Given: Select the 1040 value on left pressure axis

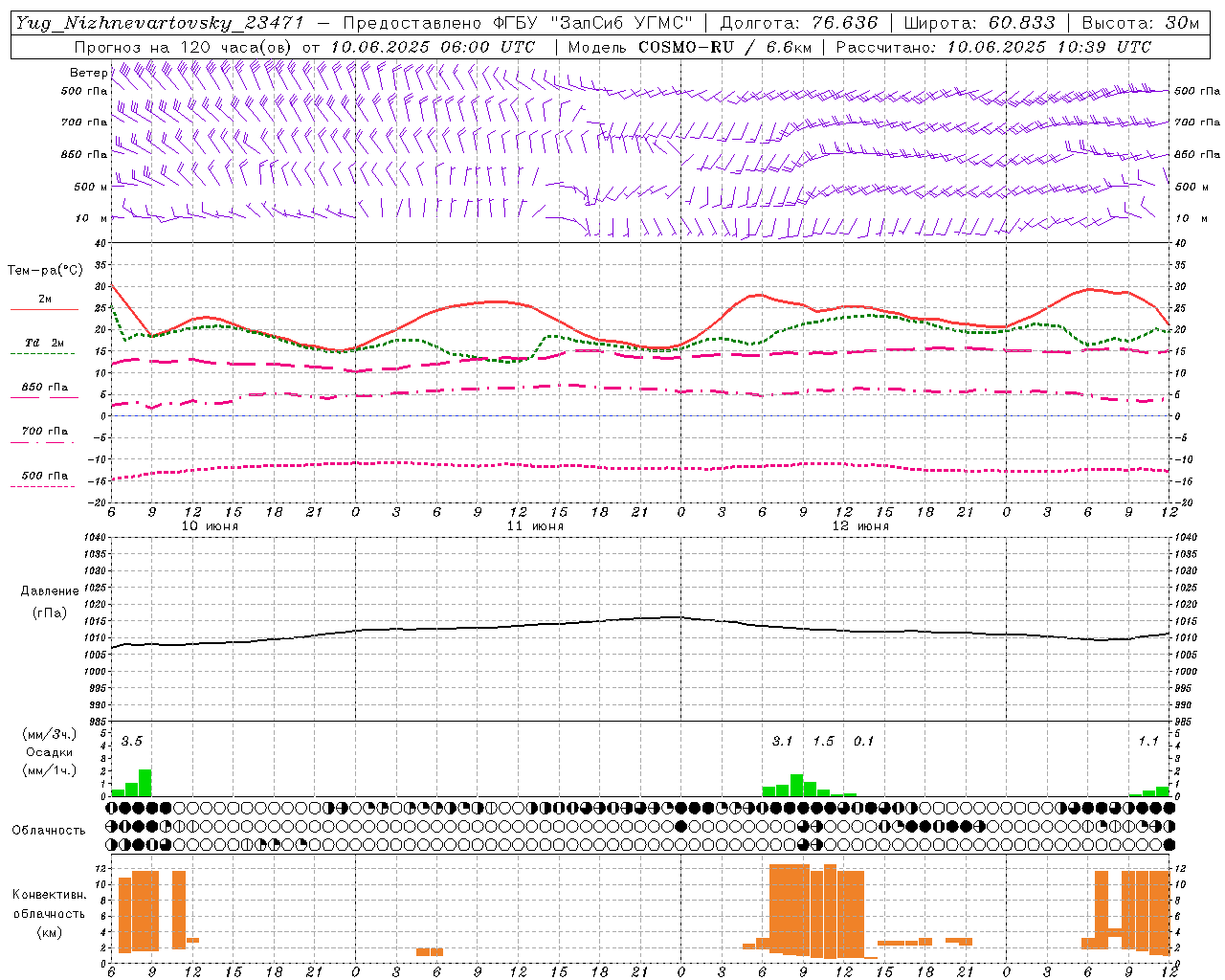Looking at the screenshot, I should pos(97,538).
